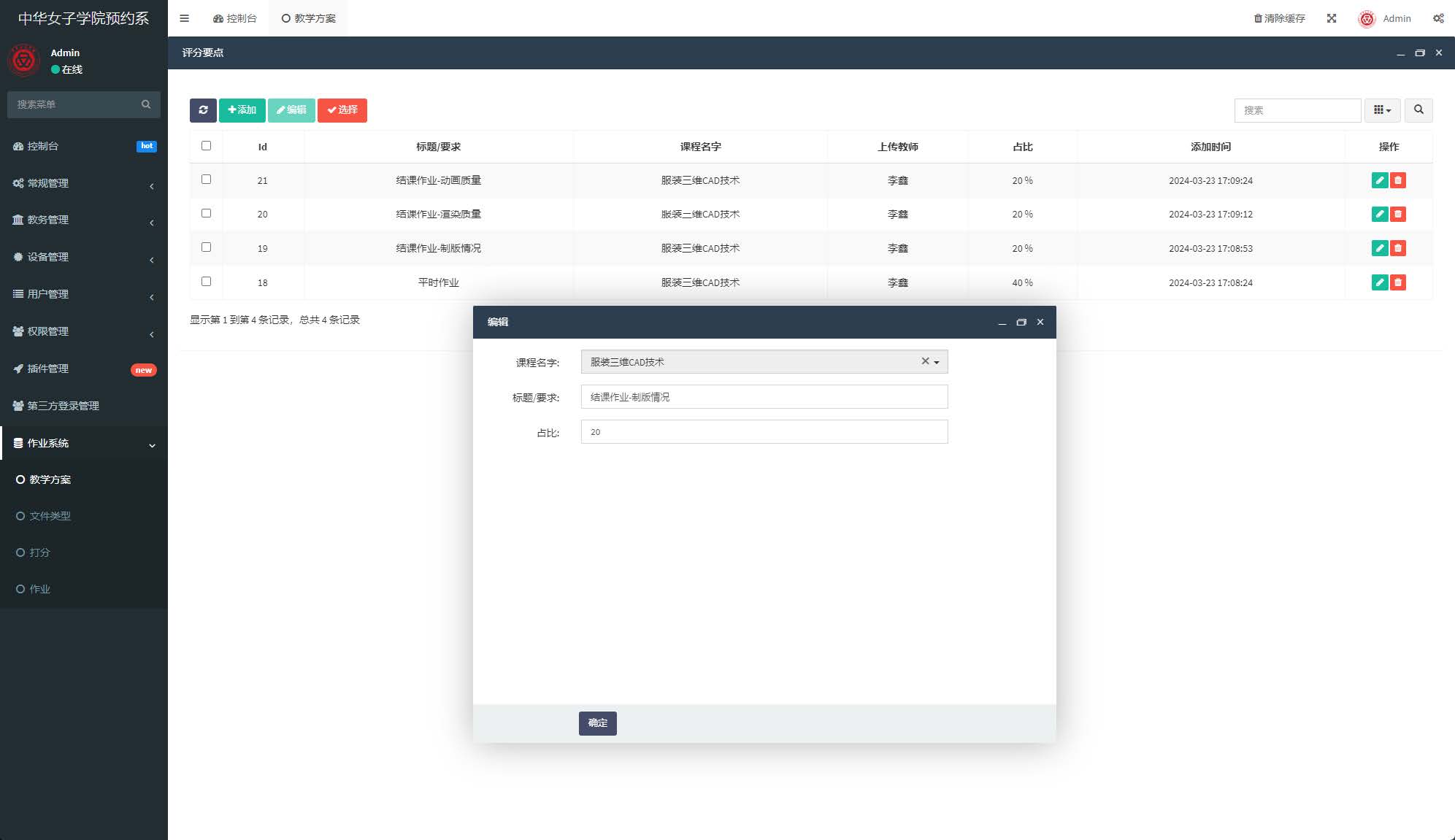1455x840 pixels.
Task: Select 作业 submenu item
Action: pyautogui.click(x=84, y=589)
